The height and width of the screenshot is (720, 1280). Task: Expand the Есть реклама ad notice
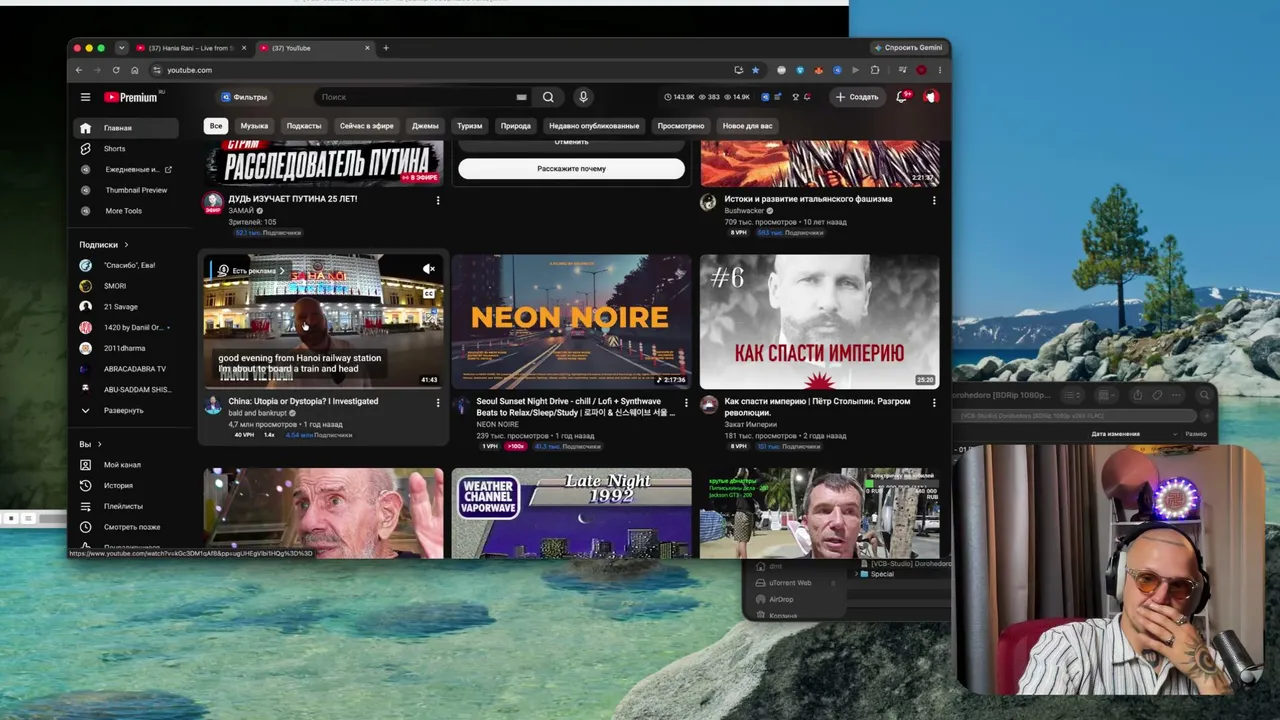(x=253, y=271)
